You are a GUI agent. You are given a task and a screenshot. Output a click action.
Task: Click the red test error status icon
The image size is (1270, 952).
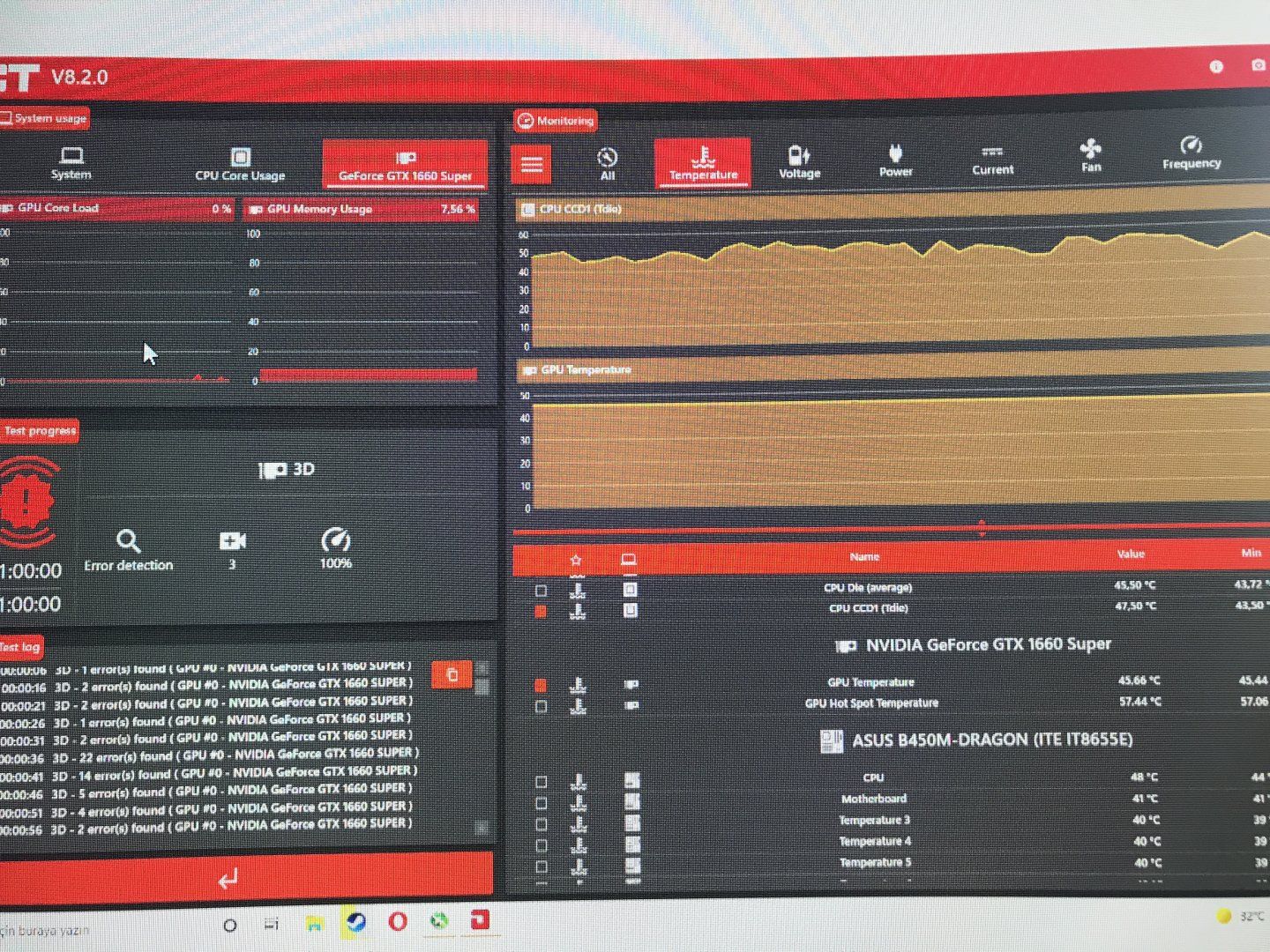tap(28, 502)
